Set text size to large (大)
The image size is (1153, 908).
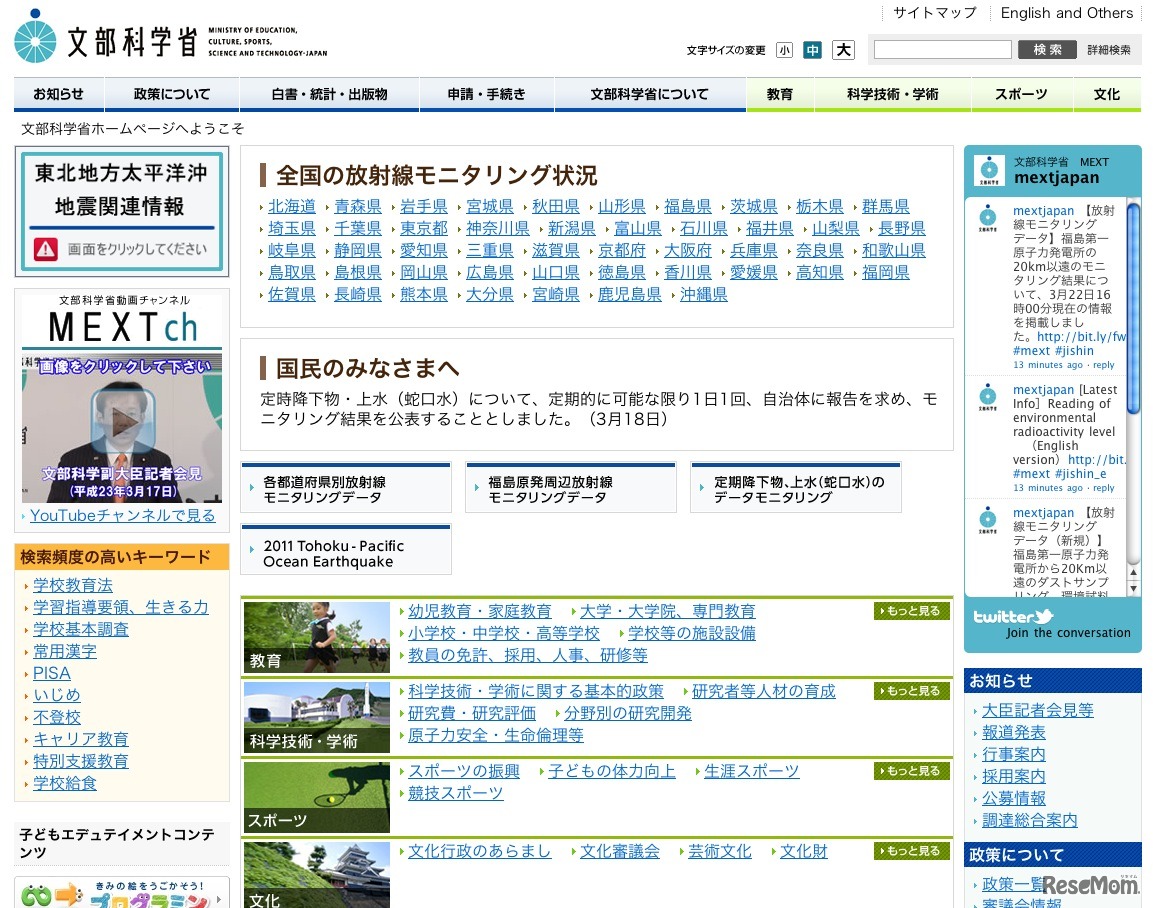coord(843,50)
